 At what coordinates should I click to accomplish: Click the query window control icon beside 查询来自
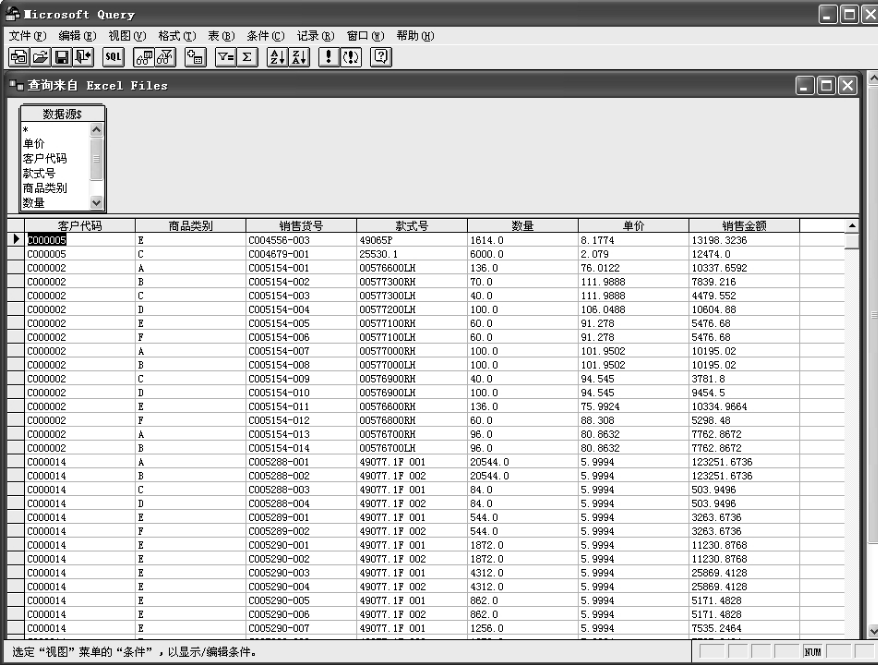(x=16, y=86)
